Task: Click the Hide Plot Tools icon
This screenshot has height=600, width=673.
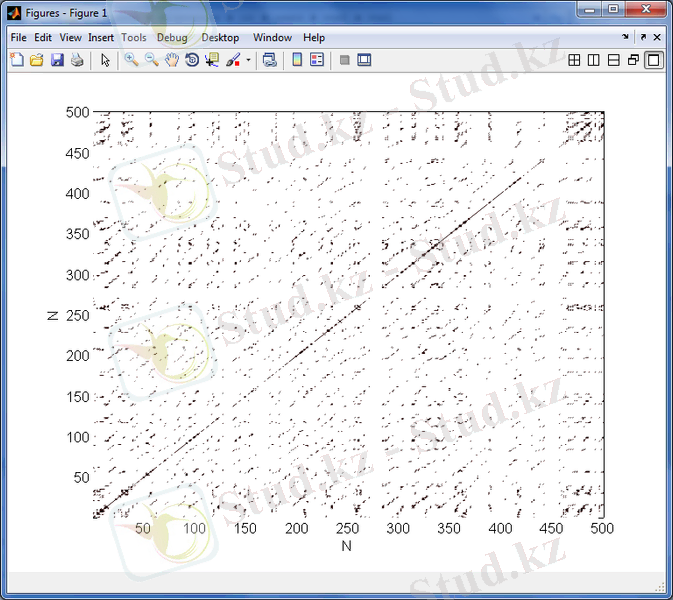Action: tap(344, 60)
